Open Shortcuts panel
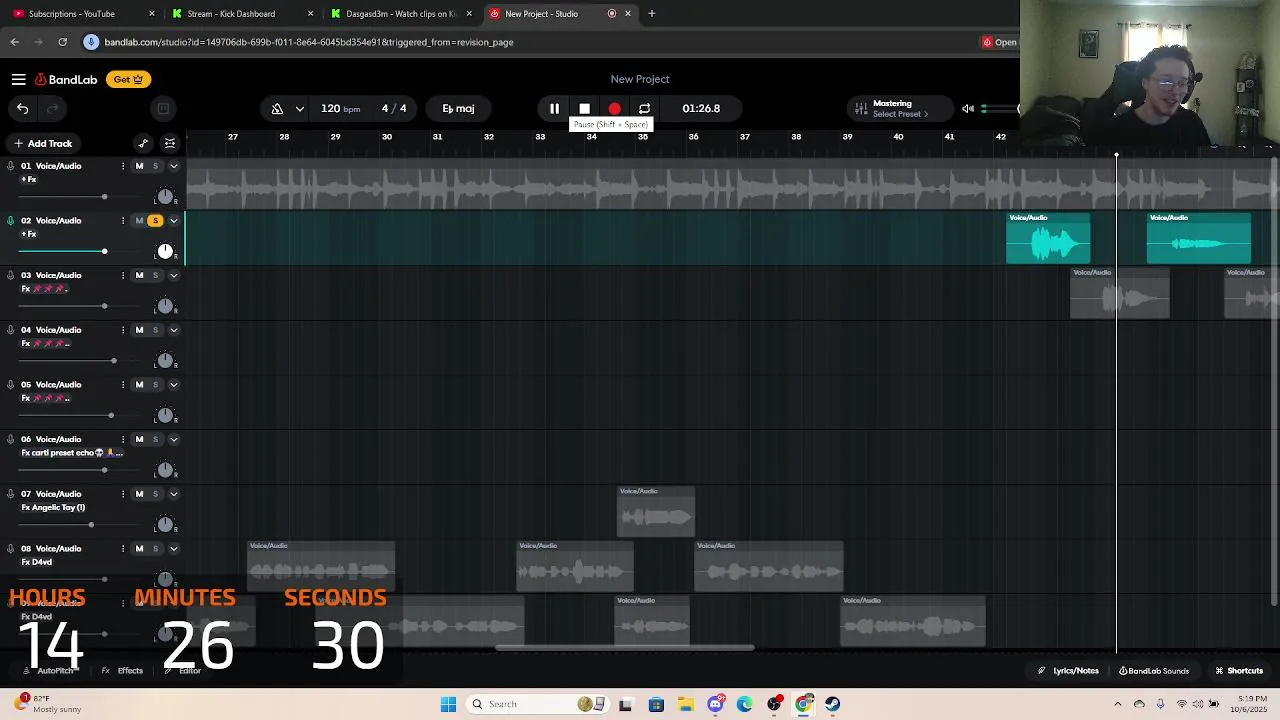This screenshot has height=720, width=1280. pyautogui.click(x=1239, y=671)
